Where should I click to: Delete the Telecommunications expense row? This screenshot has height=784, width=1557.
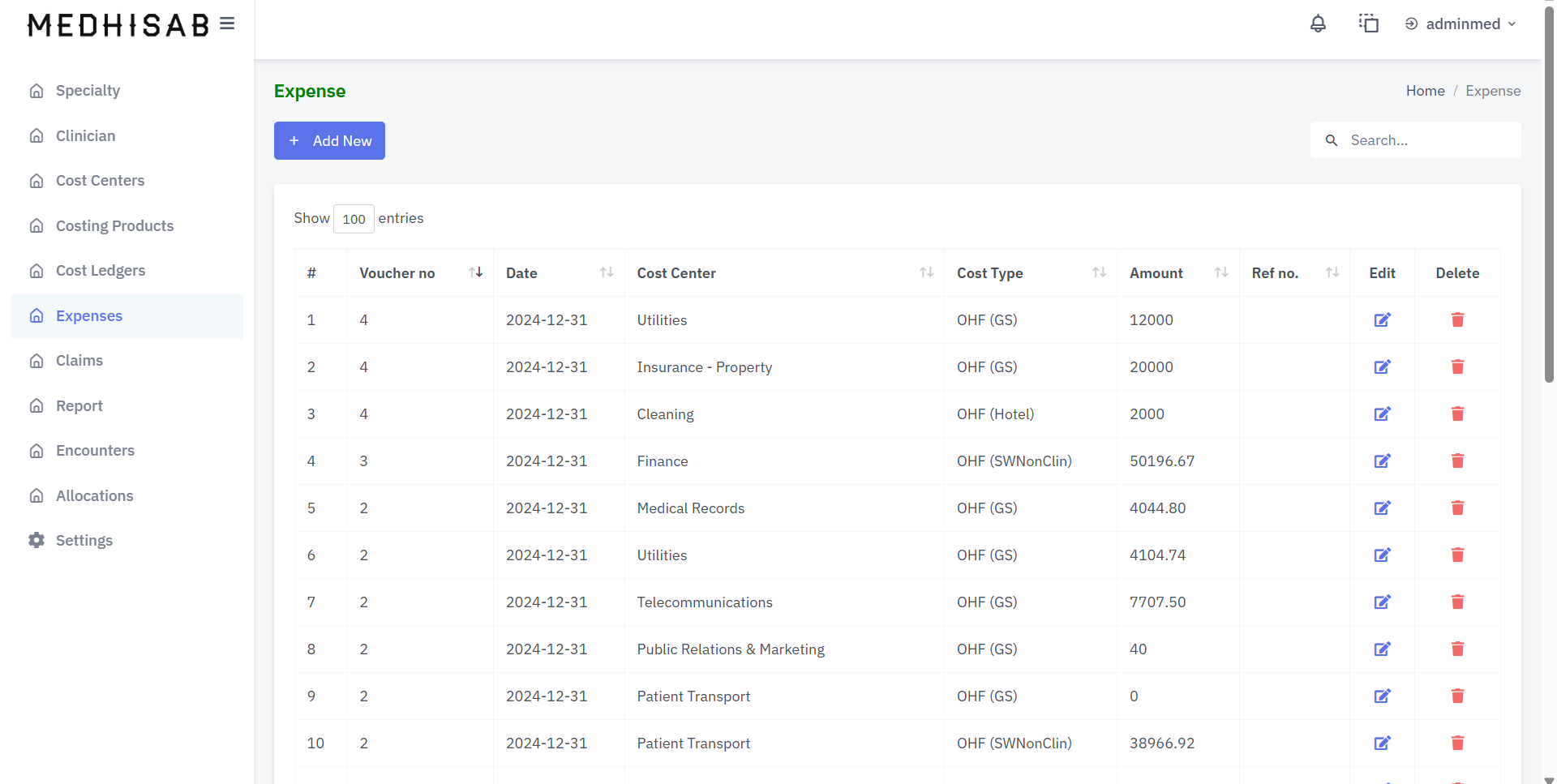click(x=1457, y=602)
